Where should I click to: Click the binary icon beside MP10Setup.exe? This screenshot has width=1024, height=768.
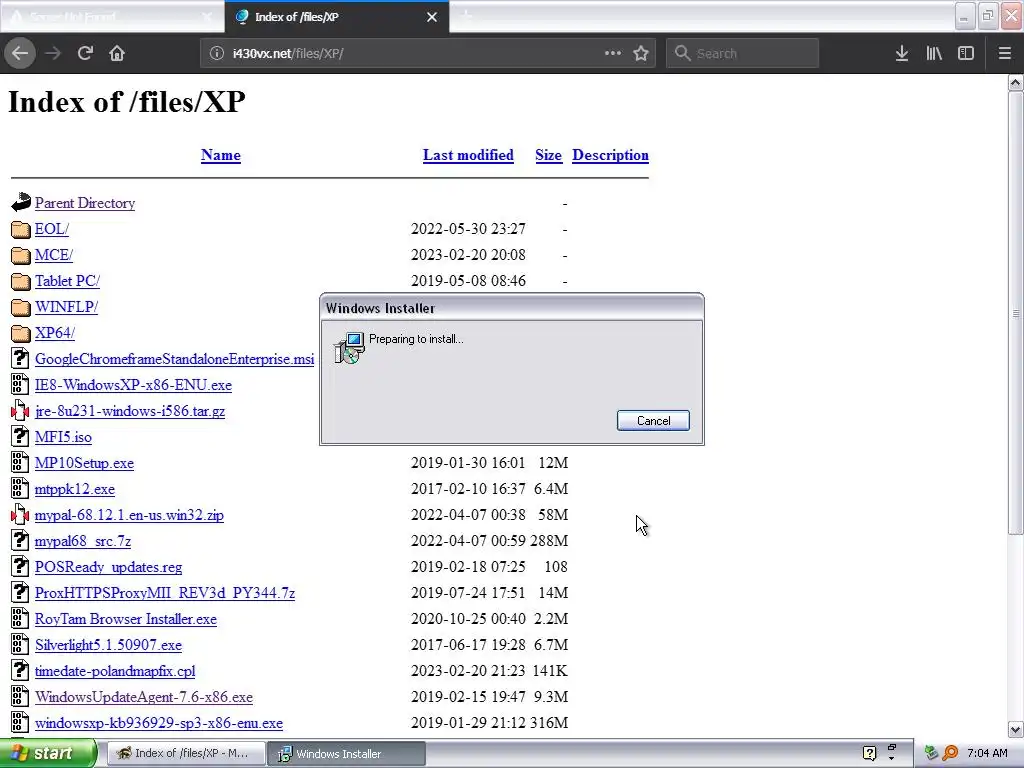(20, 462)
